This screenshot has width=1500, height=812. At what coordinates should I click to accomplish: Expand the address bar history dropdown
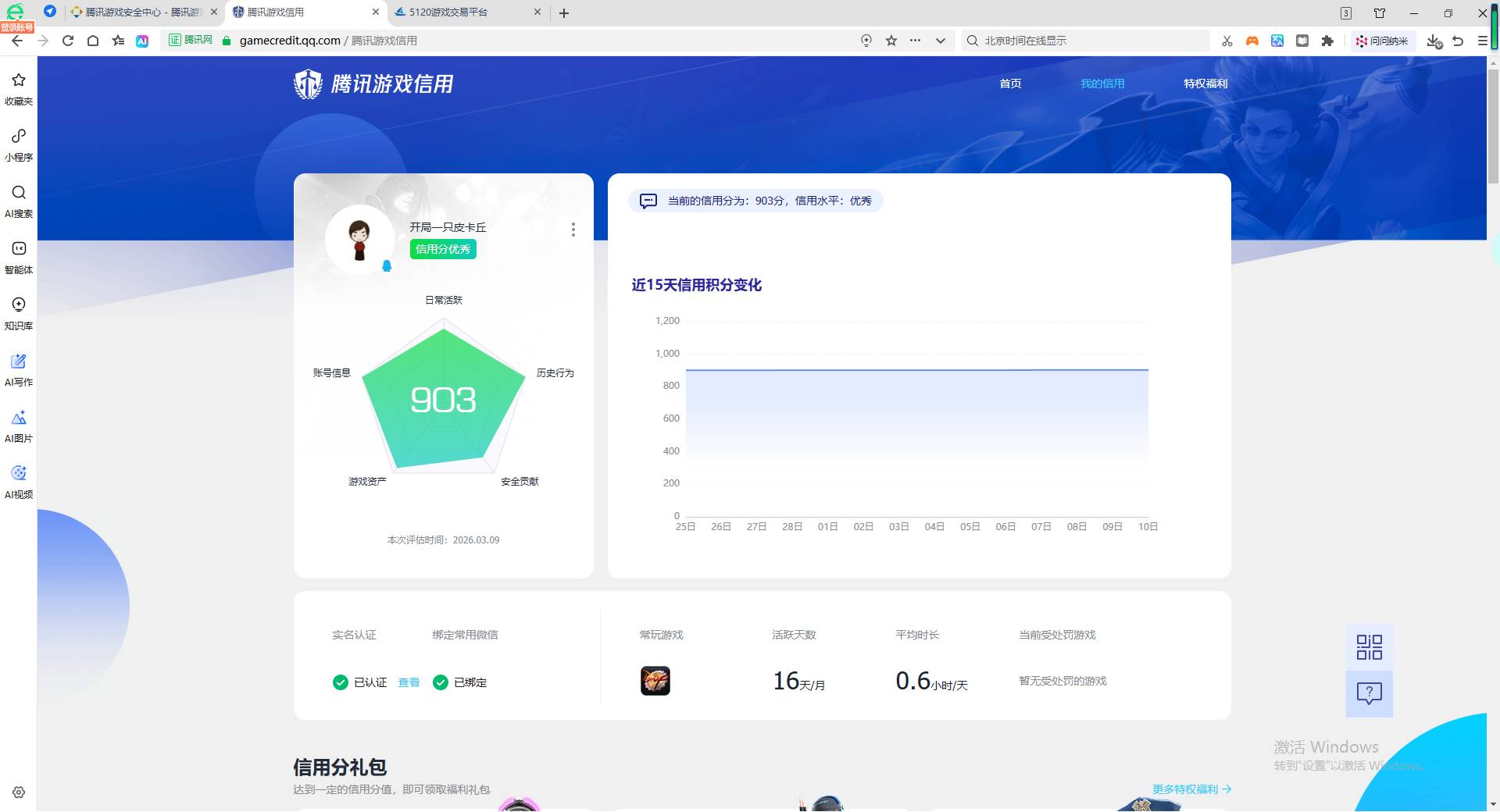(x=941, y=41)
